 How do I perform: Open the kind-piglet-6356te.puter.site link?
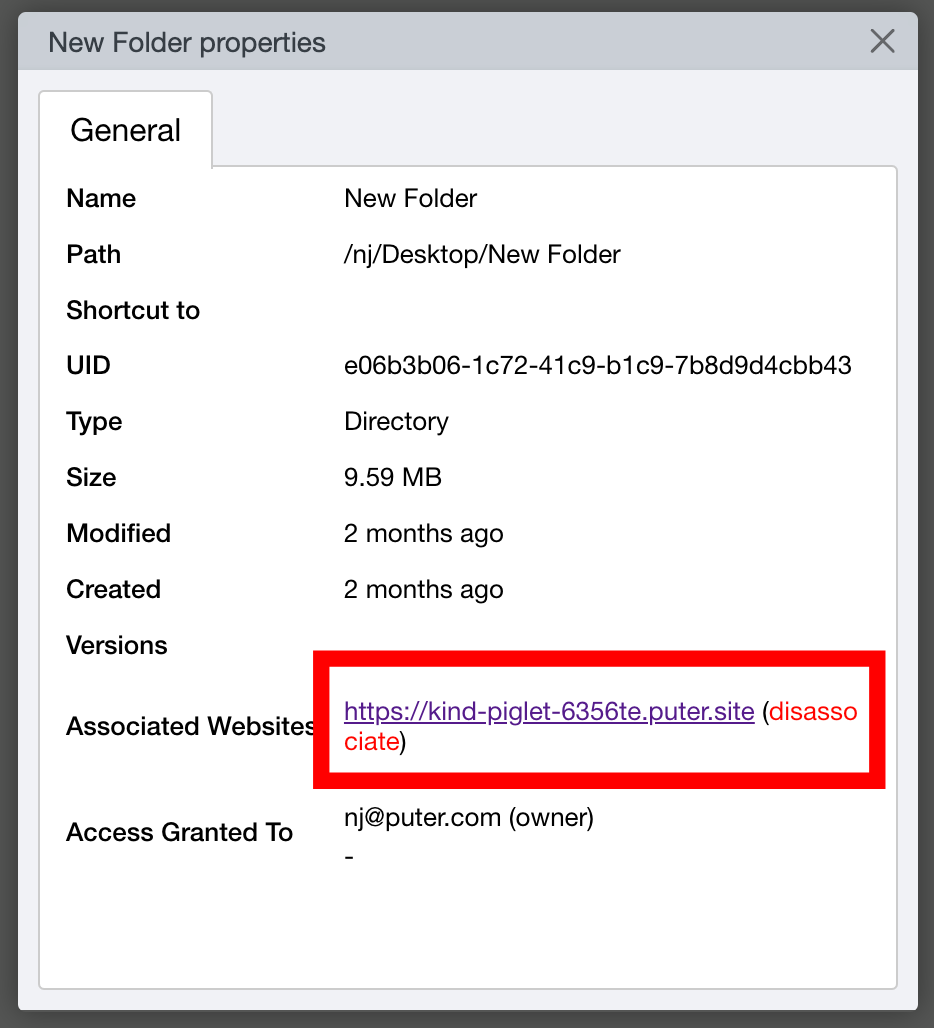point(549,711)
